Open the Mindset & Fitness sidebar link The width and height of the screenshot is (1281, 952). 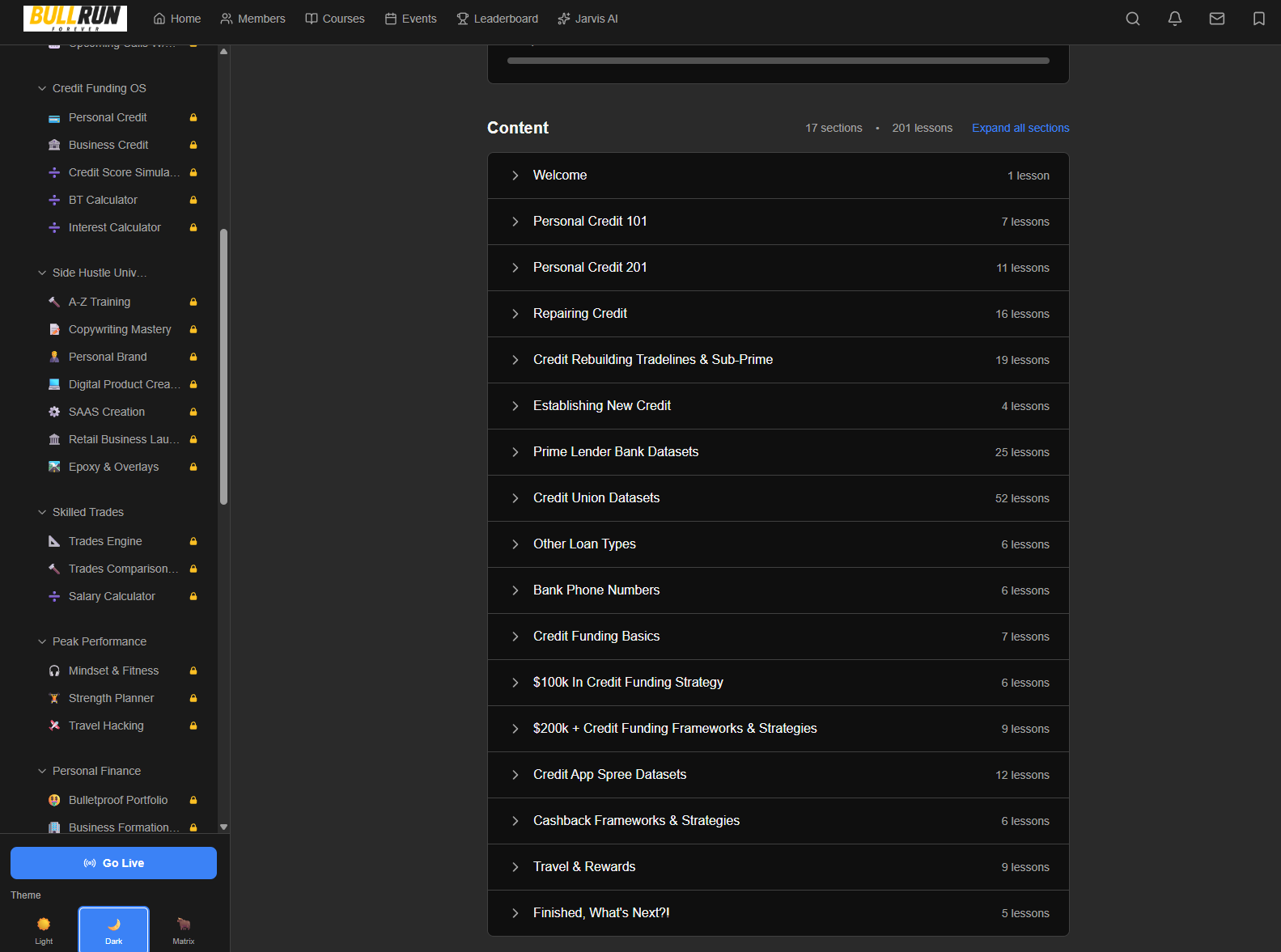pyautogui.click(x=113, y=671)
